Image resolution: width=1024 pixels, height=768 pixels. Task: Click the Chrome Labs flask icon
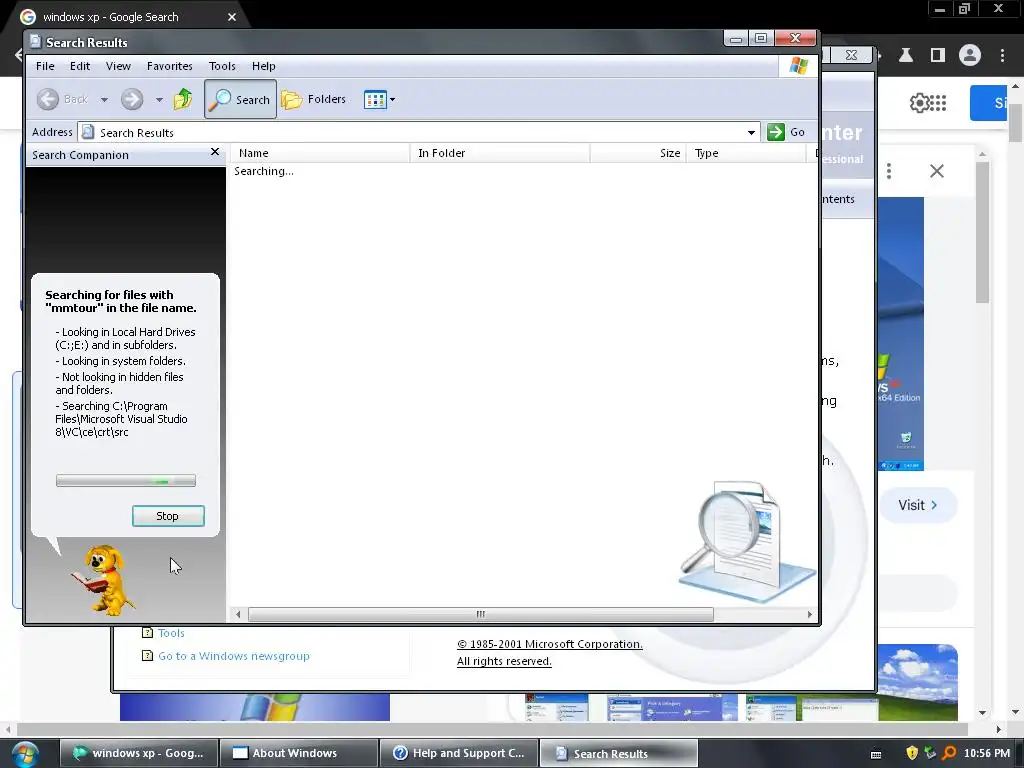906,56
